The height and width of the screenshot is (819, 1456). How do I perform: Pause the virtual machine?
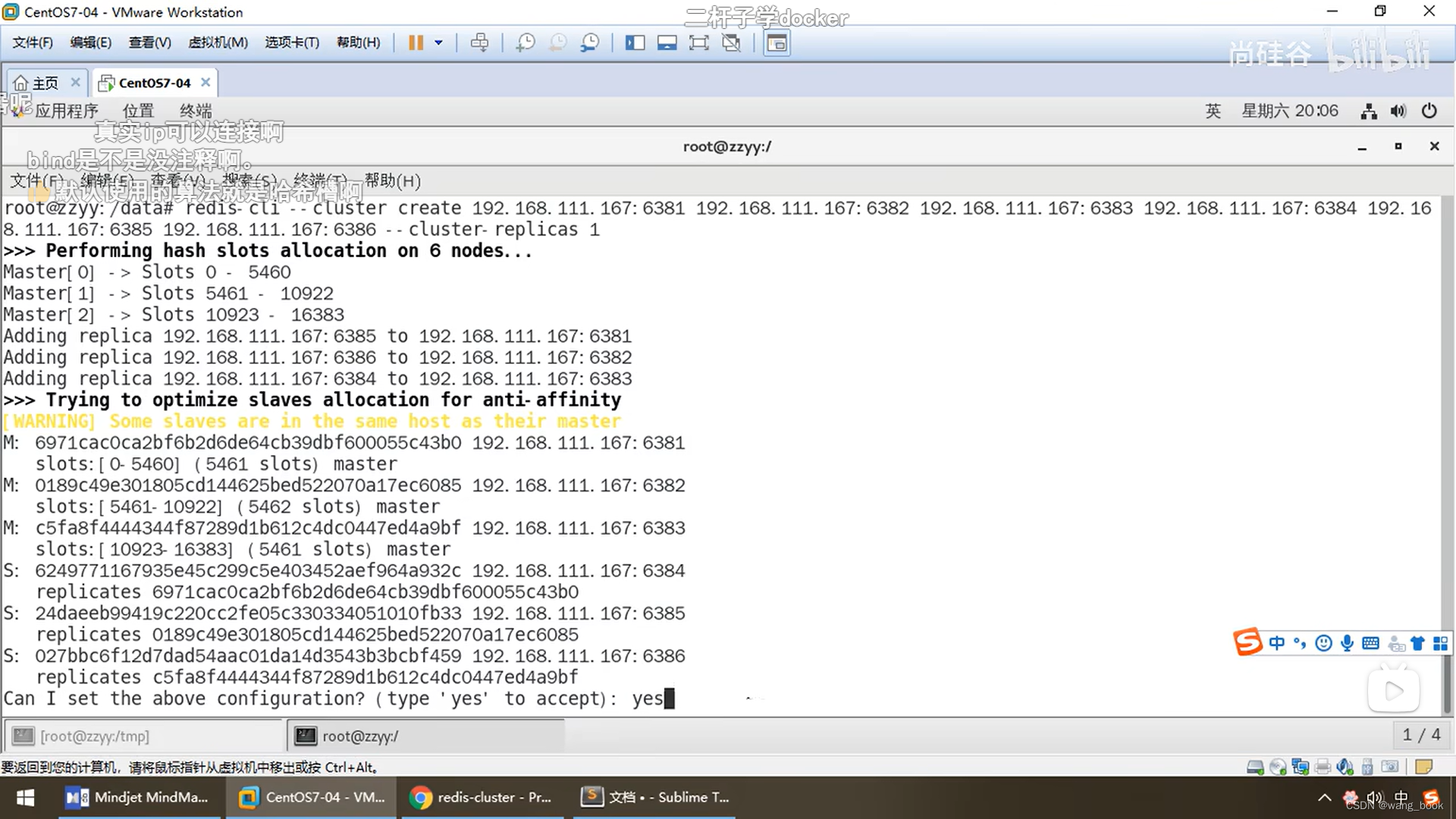416,42
